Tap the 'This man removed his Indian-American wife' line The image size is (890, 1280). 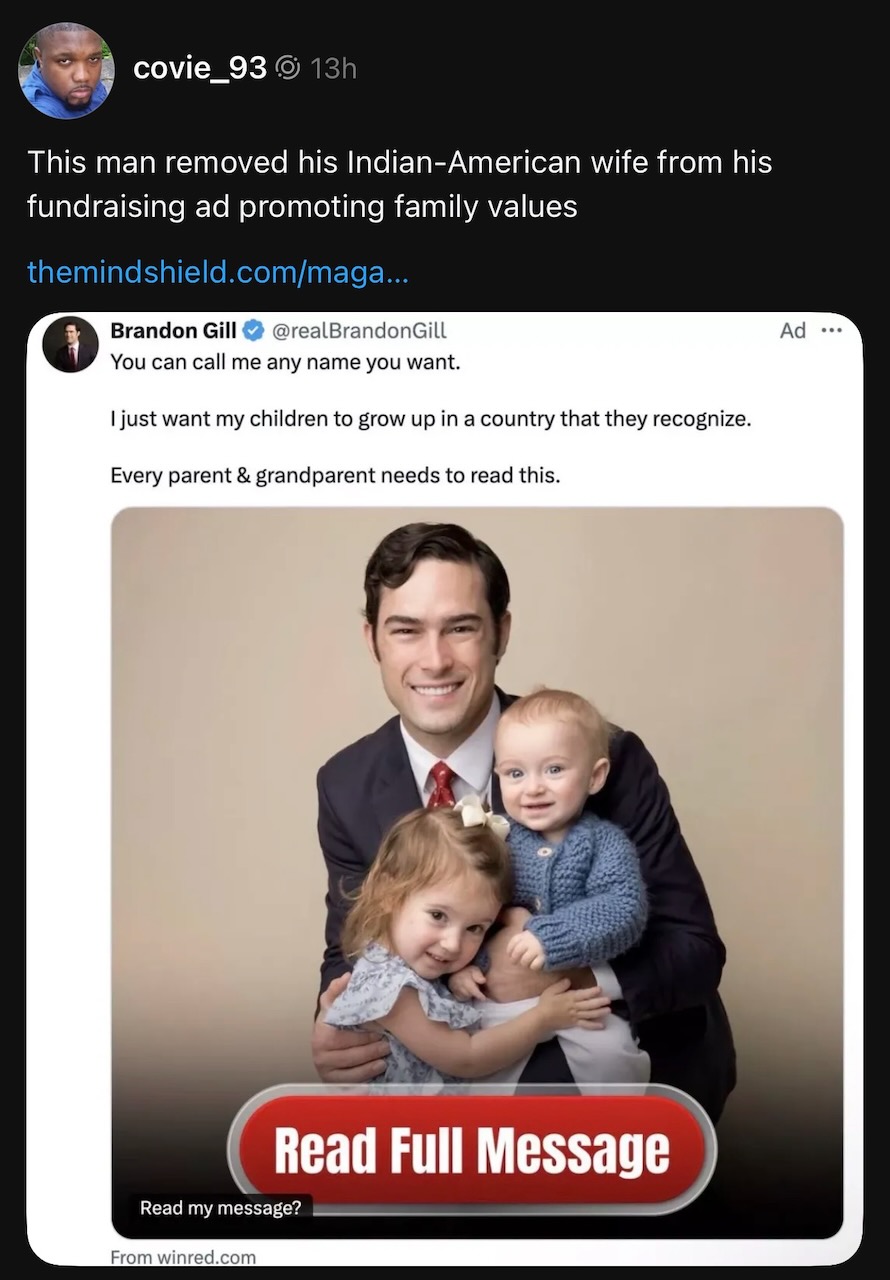(400, 162)
